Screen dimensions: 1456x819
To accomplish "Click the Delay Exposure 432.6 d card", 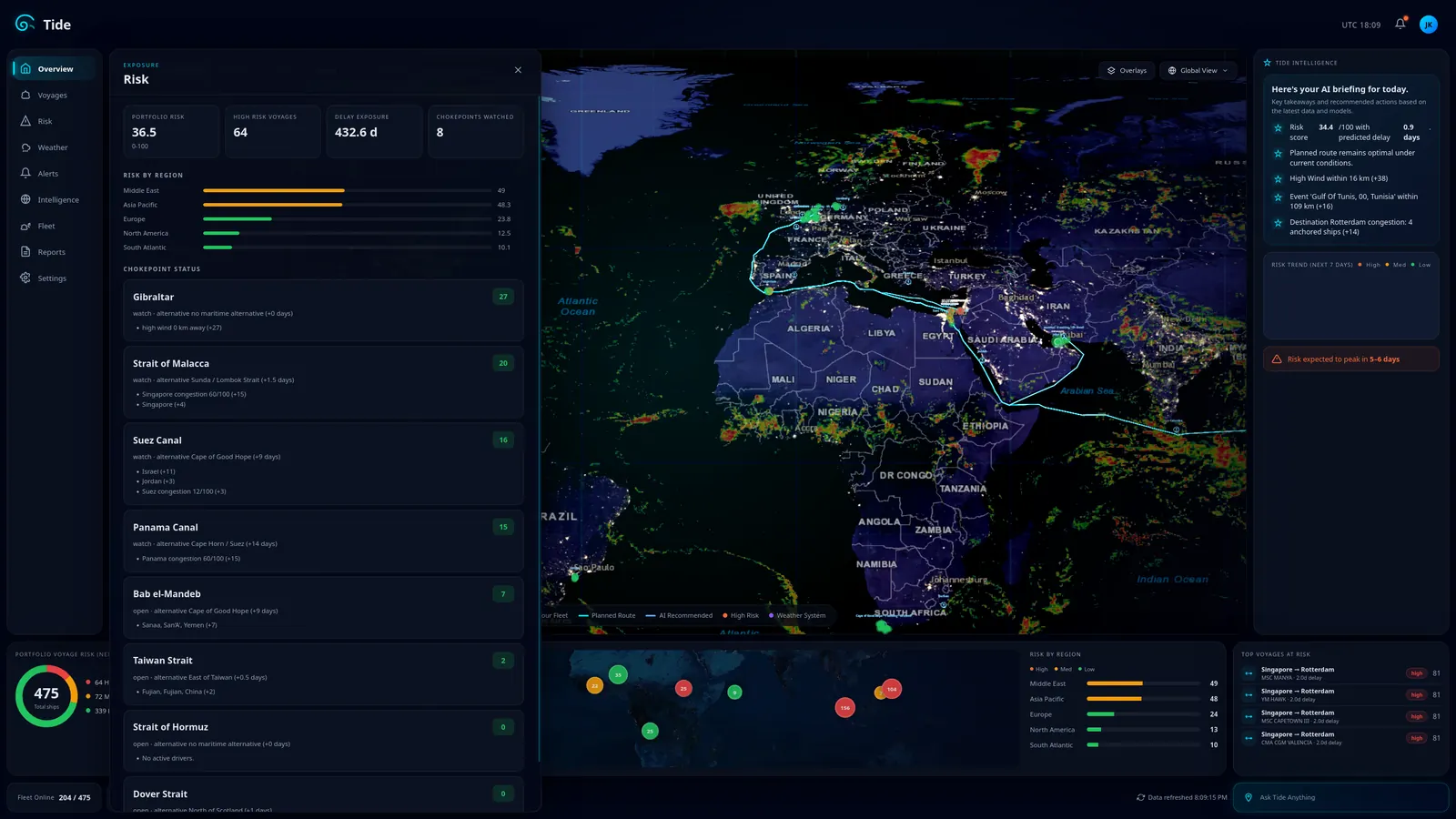I will (x=374, y=131).
